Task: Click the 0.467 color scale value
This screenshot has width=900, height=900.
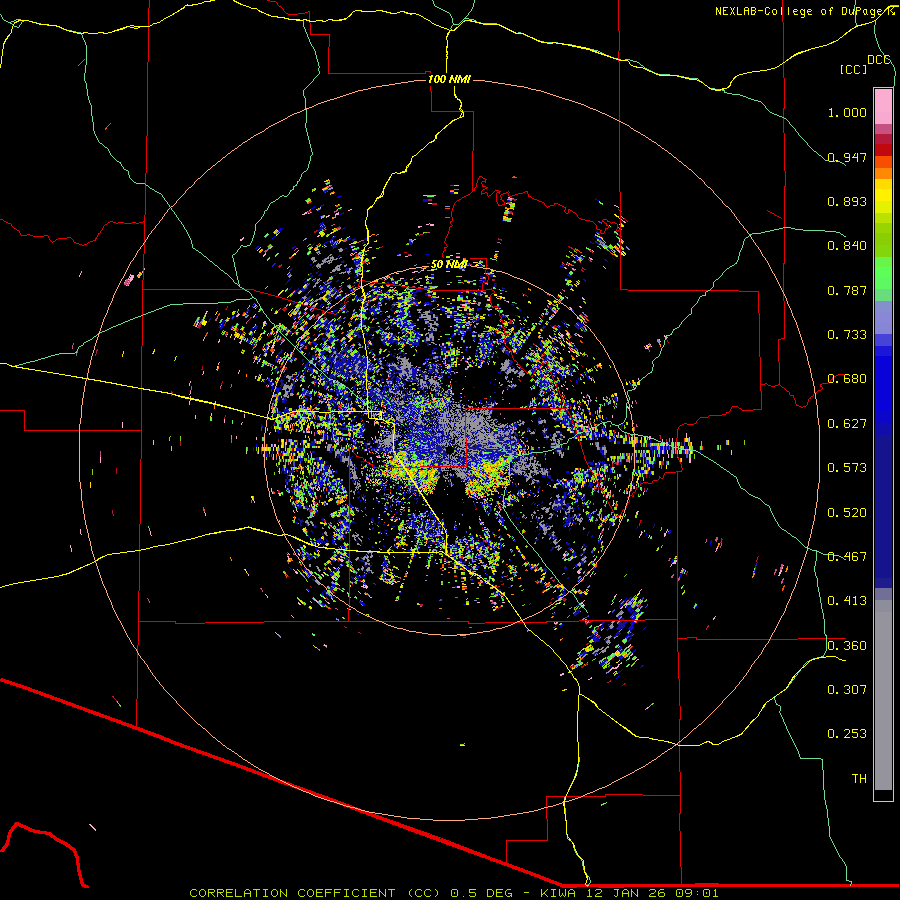Action: [847, 557]
